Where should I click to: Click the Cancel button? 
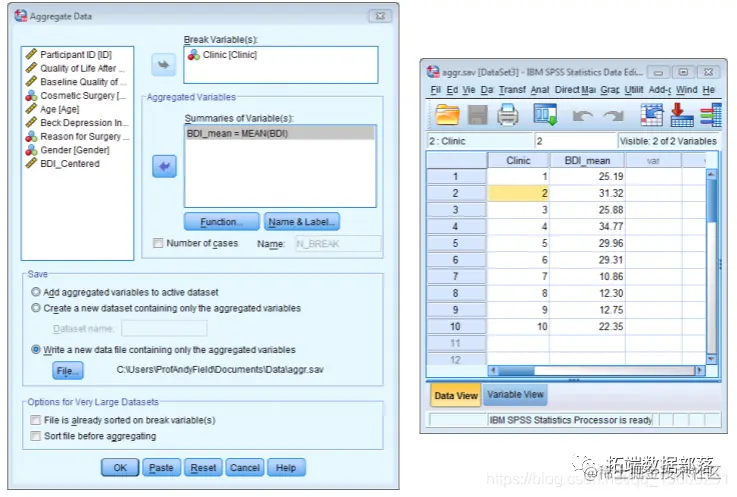244,468
